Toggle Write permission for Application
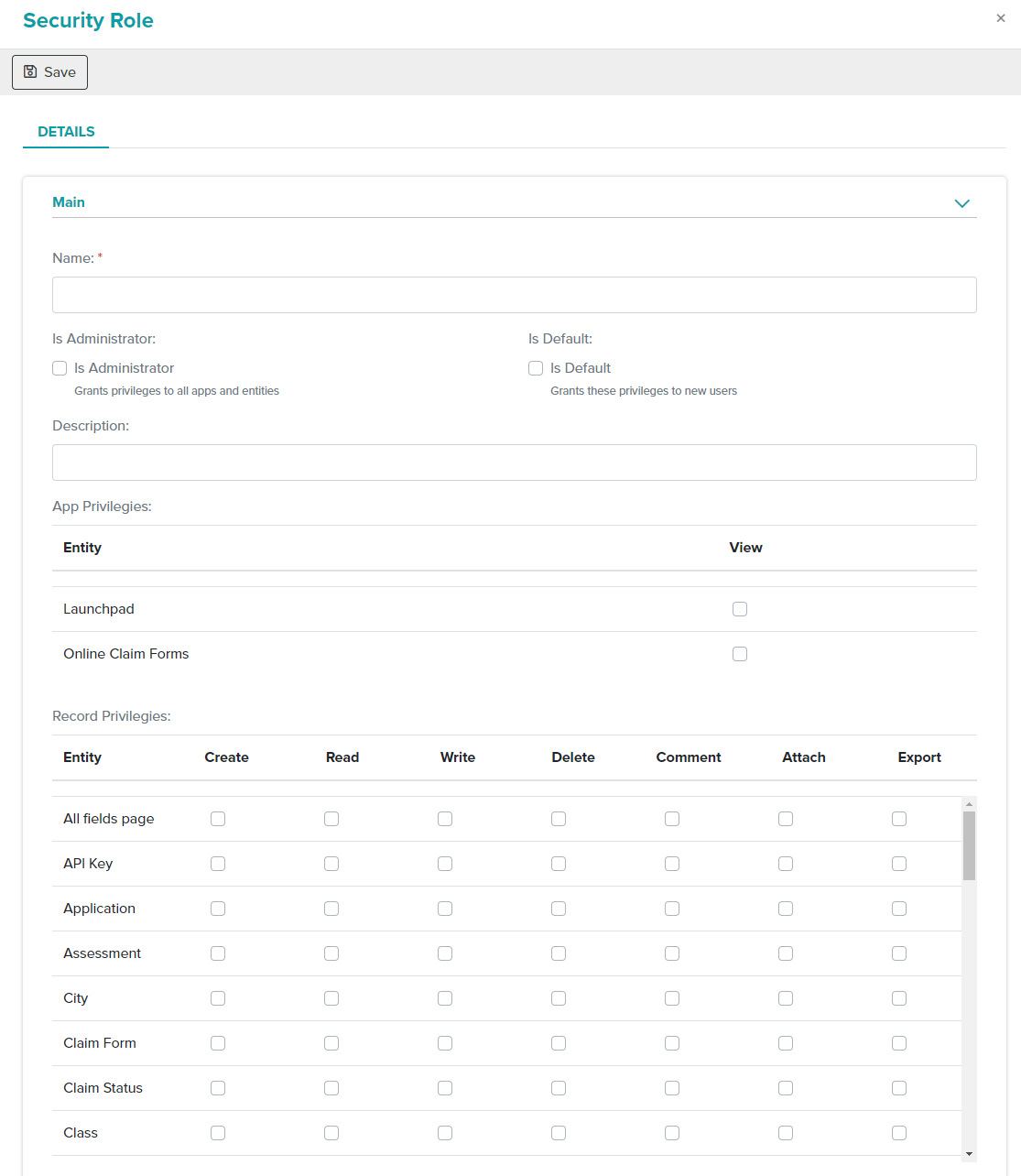Screen dimensions: 1021x1176 [x=445, y=909]
